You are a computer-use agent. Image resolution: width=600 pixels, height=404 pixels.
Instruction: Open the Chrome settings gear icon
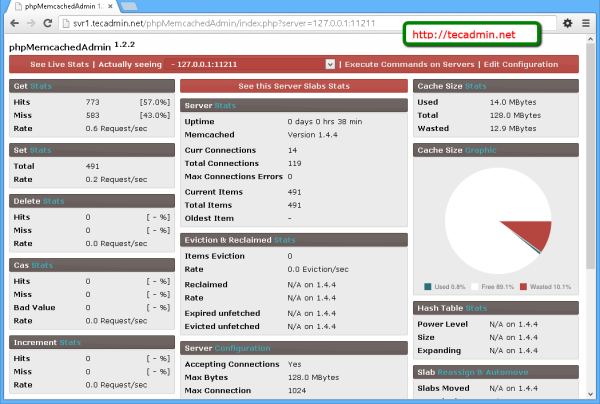pos(567,23)
